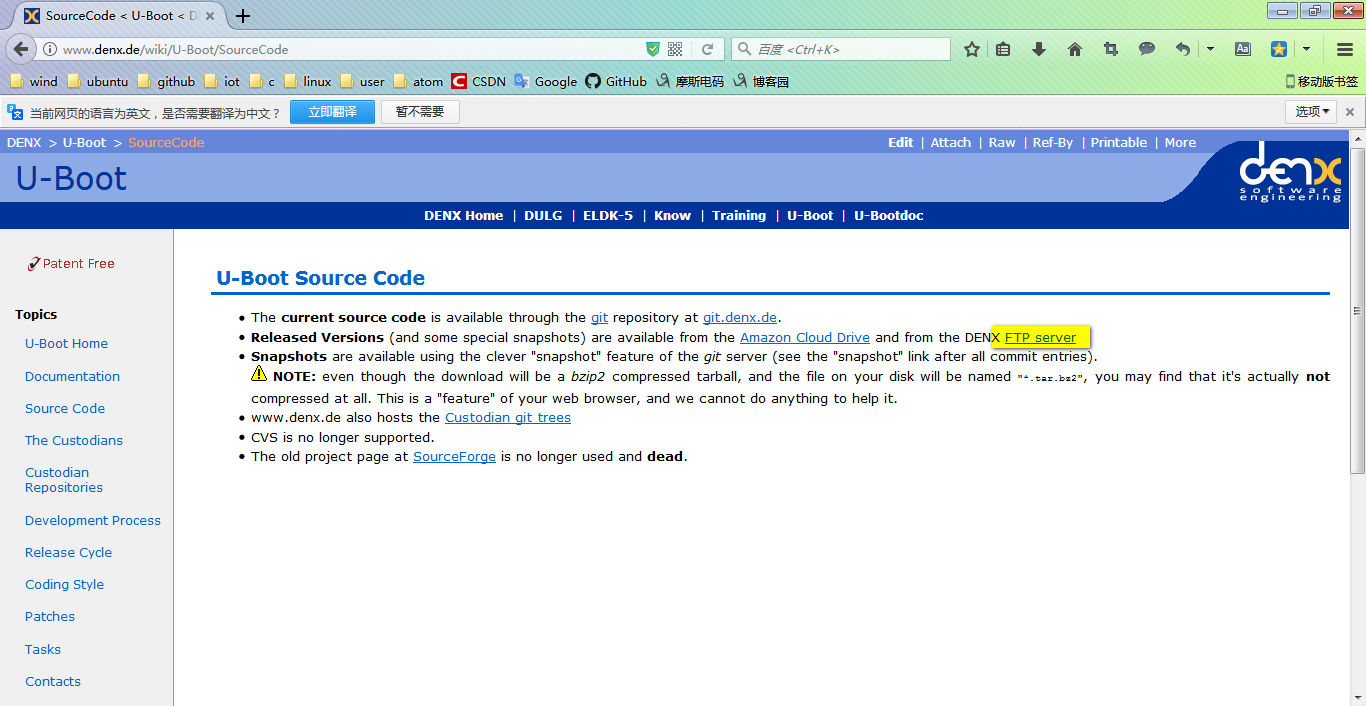The image size is (1366, 706).
Task: Click Printable in the wiki toolbar
Action: coord(1119,142)
